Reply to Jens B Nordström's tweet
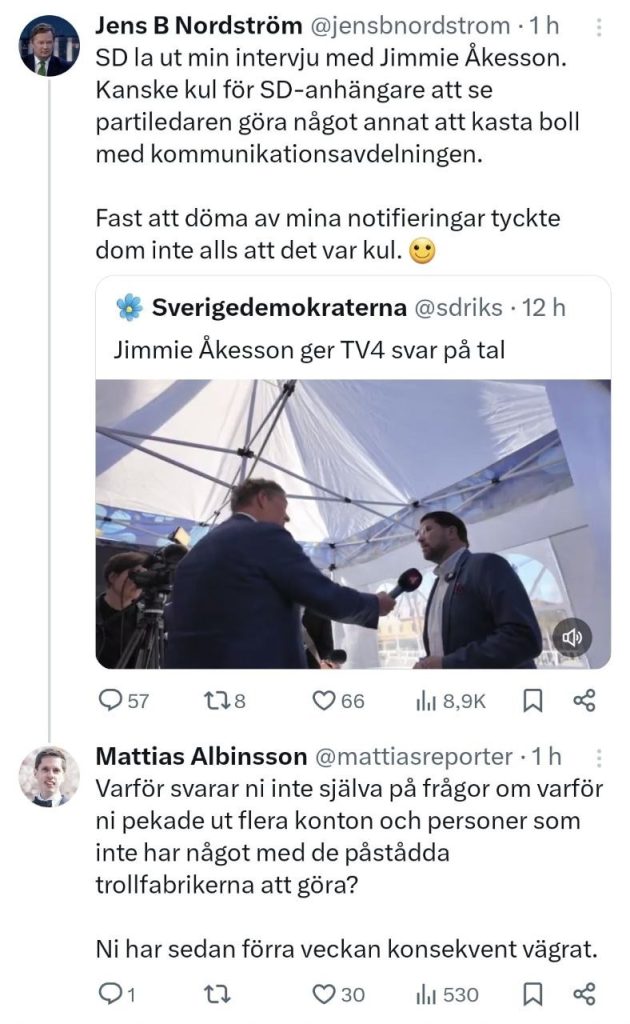630x1024 pixels. (x=109, y=701)
